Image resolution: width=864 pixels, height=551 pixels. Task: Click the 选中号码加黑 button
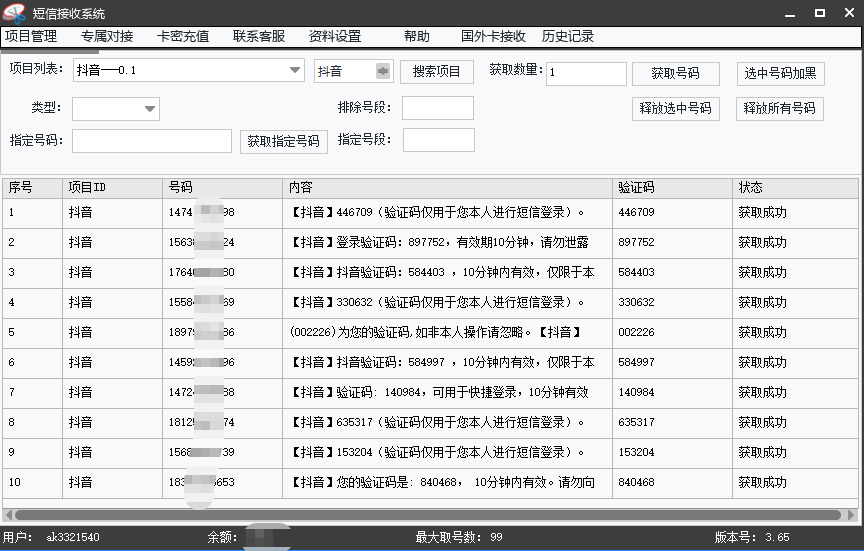780,73
